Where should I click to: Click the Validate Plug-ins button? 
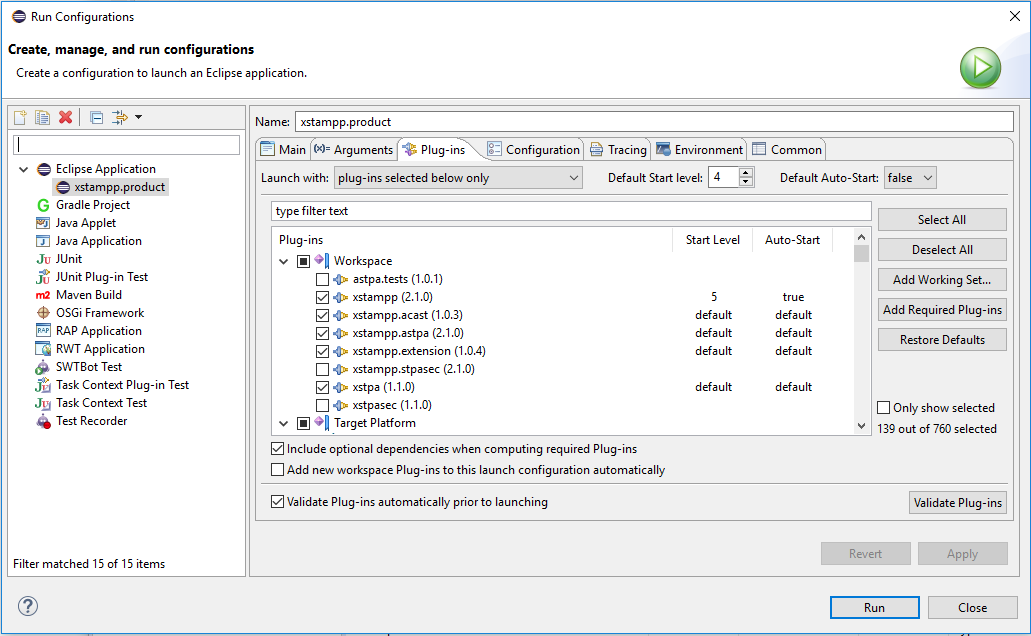coord(957,502)
